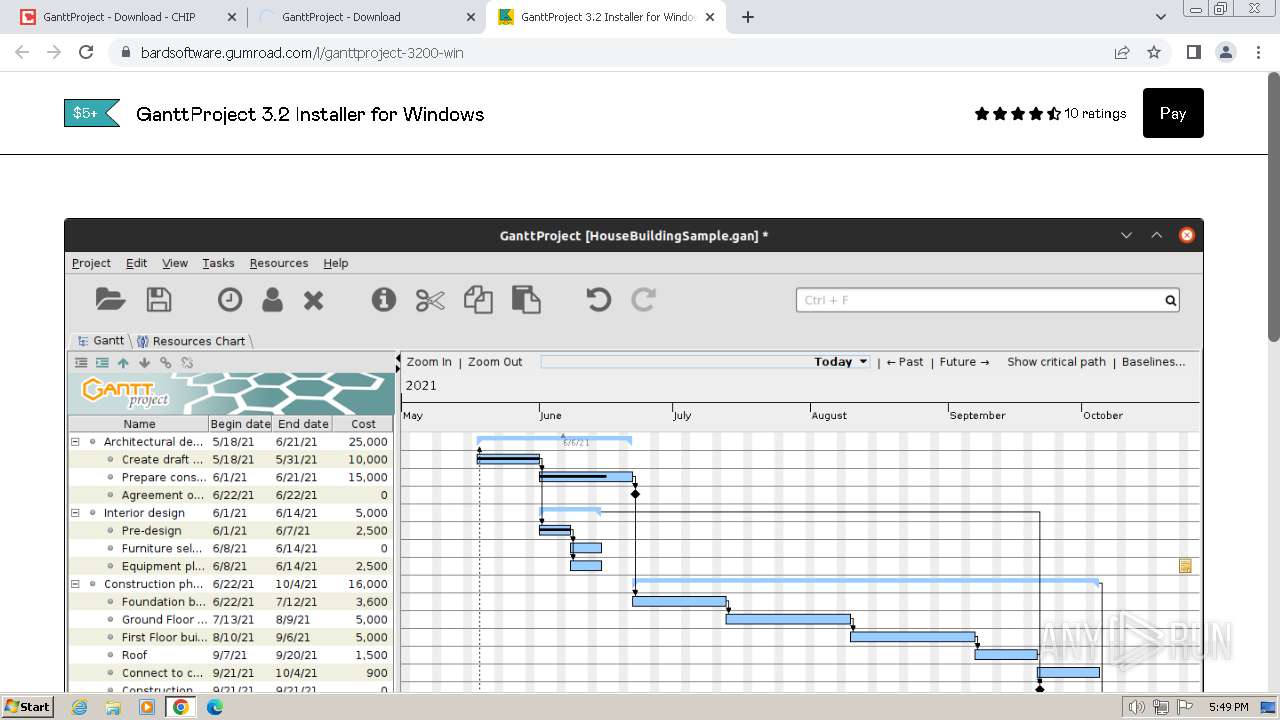
Task: Open the Chrome side panel icon
Action: click(x=1193, y=52)
